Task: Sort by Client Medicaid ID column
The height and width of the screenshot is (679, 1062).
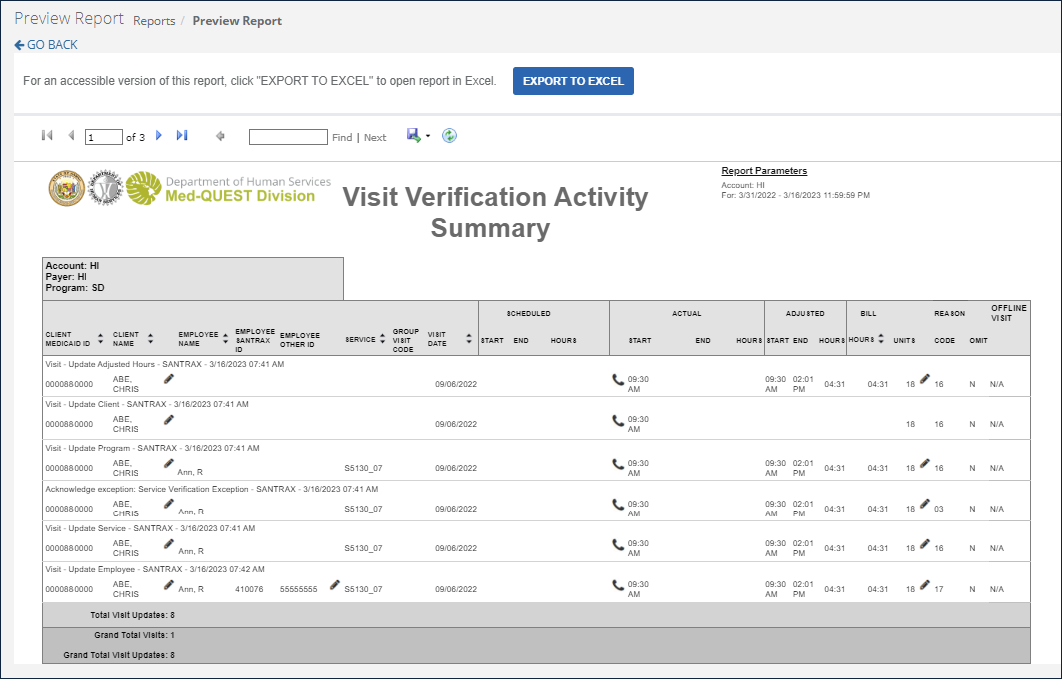Action: click(x=100, y=339)
